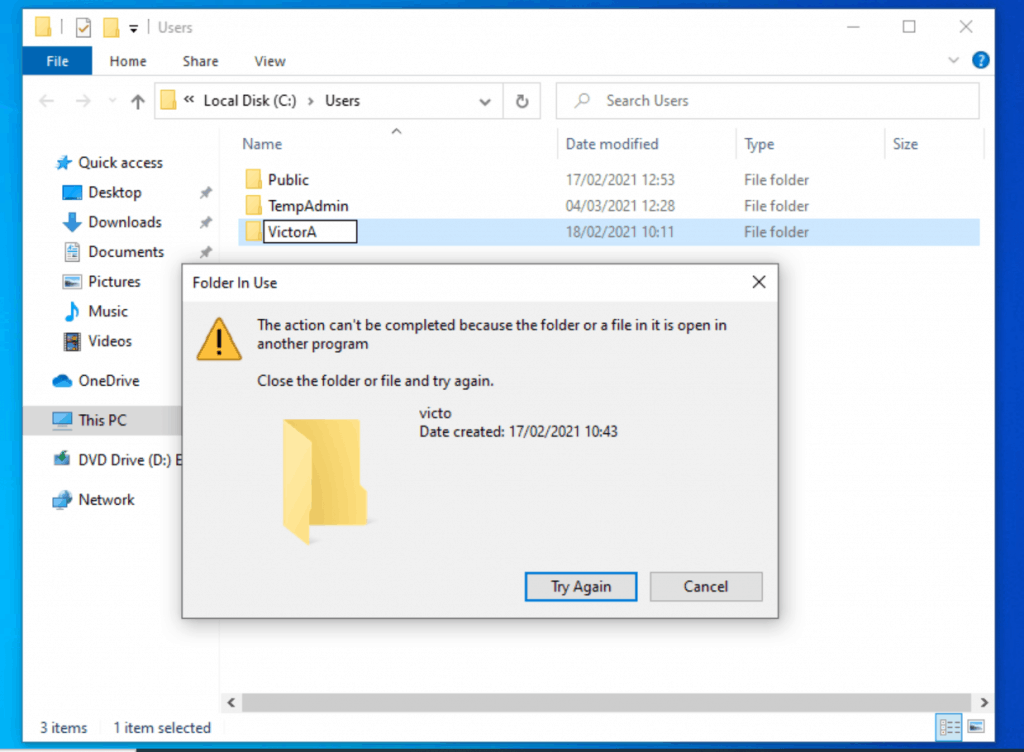
Task: Click the Try Again button
Action: click(581, 586)
